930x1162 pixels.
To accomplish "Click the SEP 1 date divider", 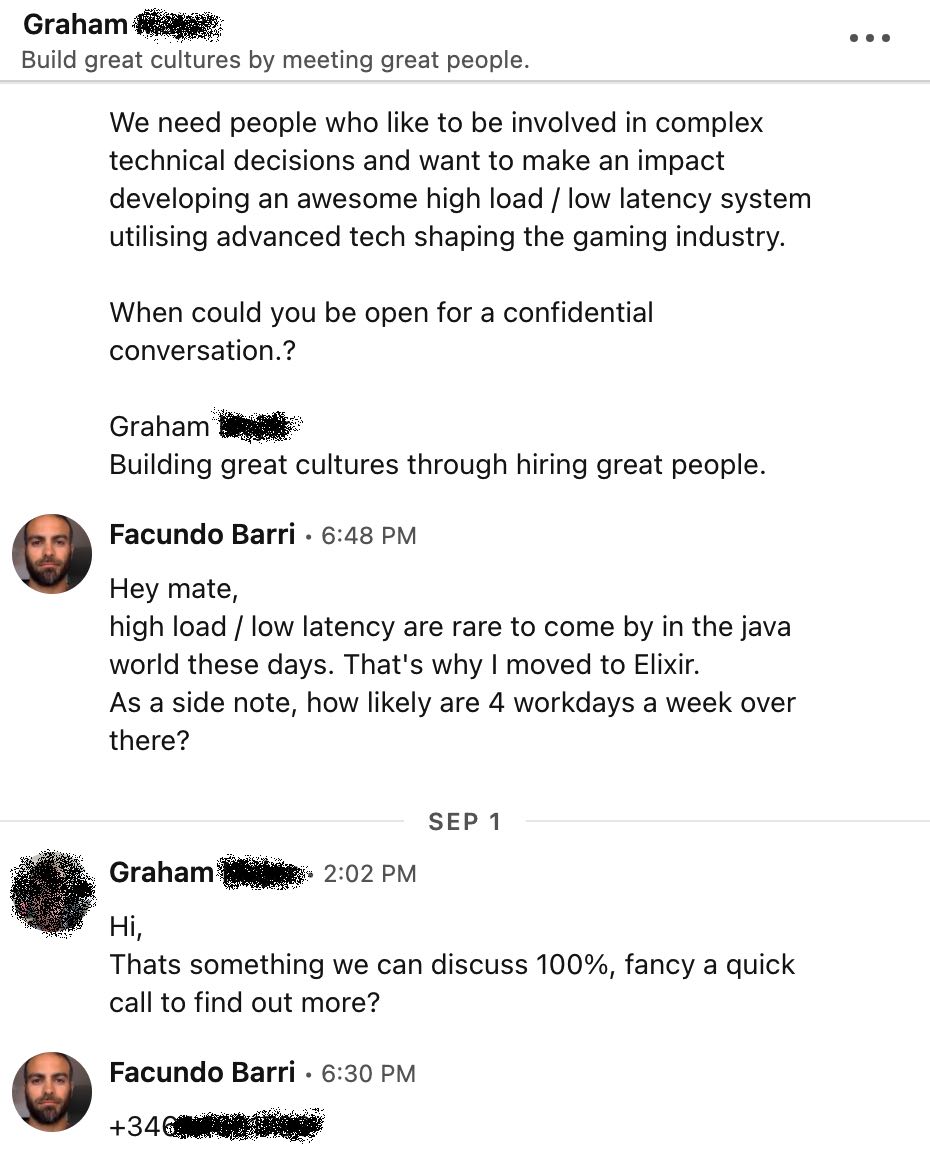I will tap(464, 822).
